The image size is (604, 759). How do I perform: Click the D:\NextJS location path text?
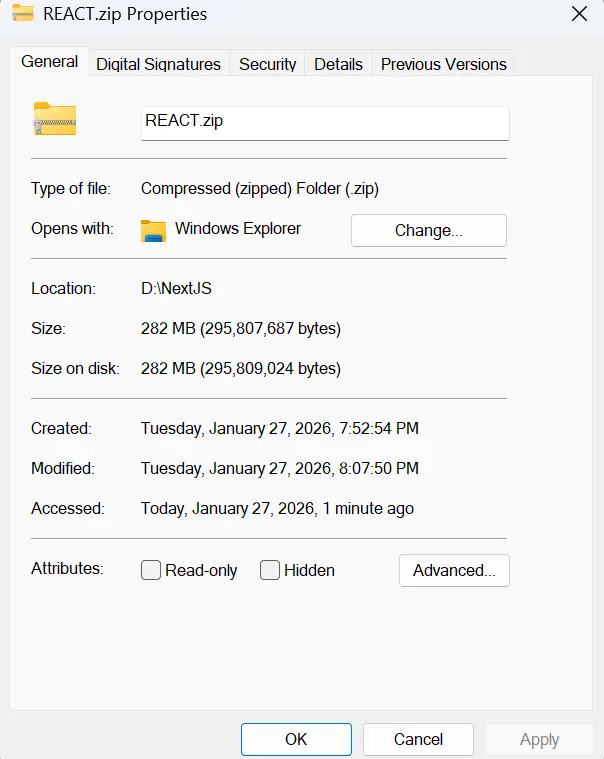[176, 288]
